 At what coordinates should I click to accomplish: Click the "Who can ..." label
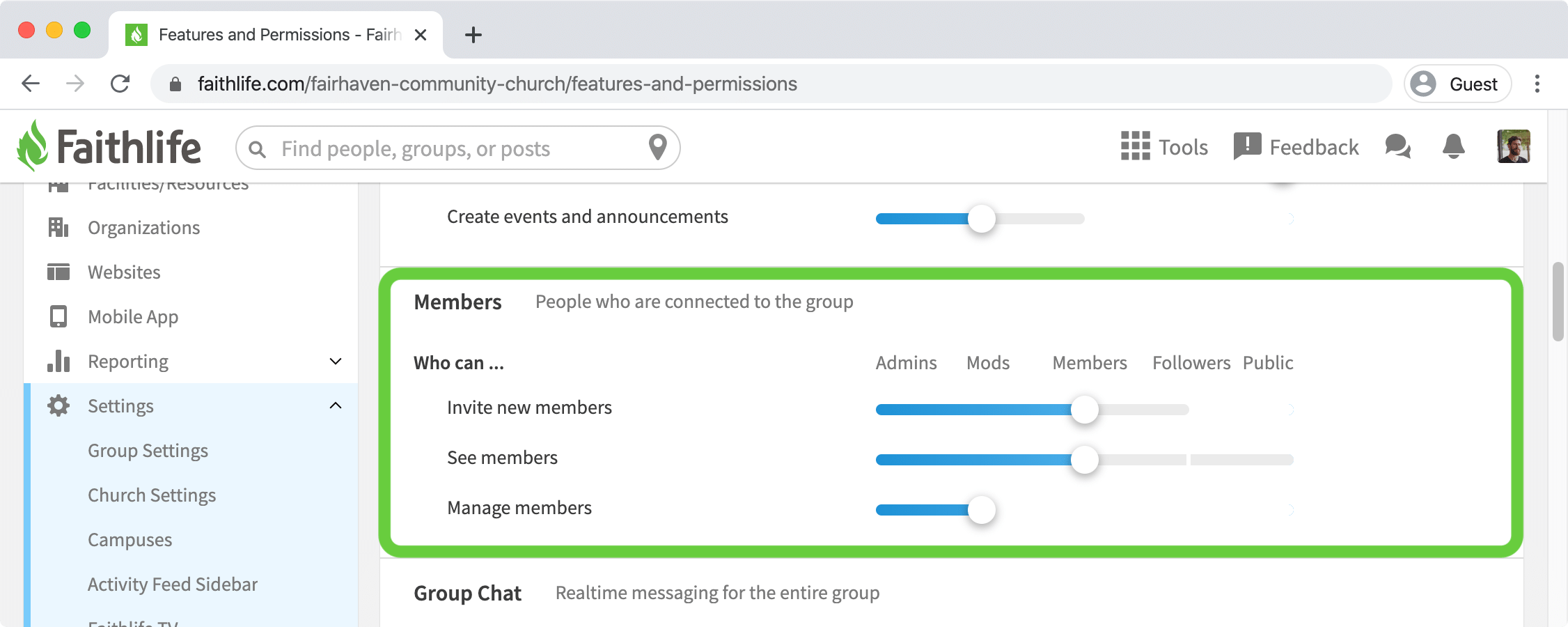coord(459,363)
